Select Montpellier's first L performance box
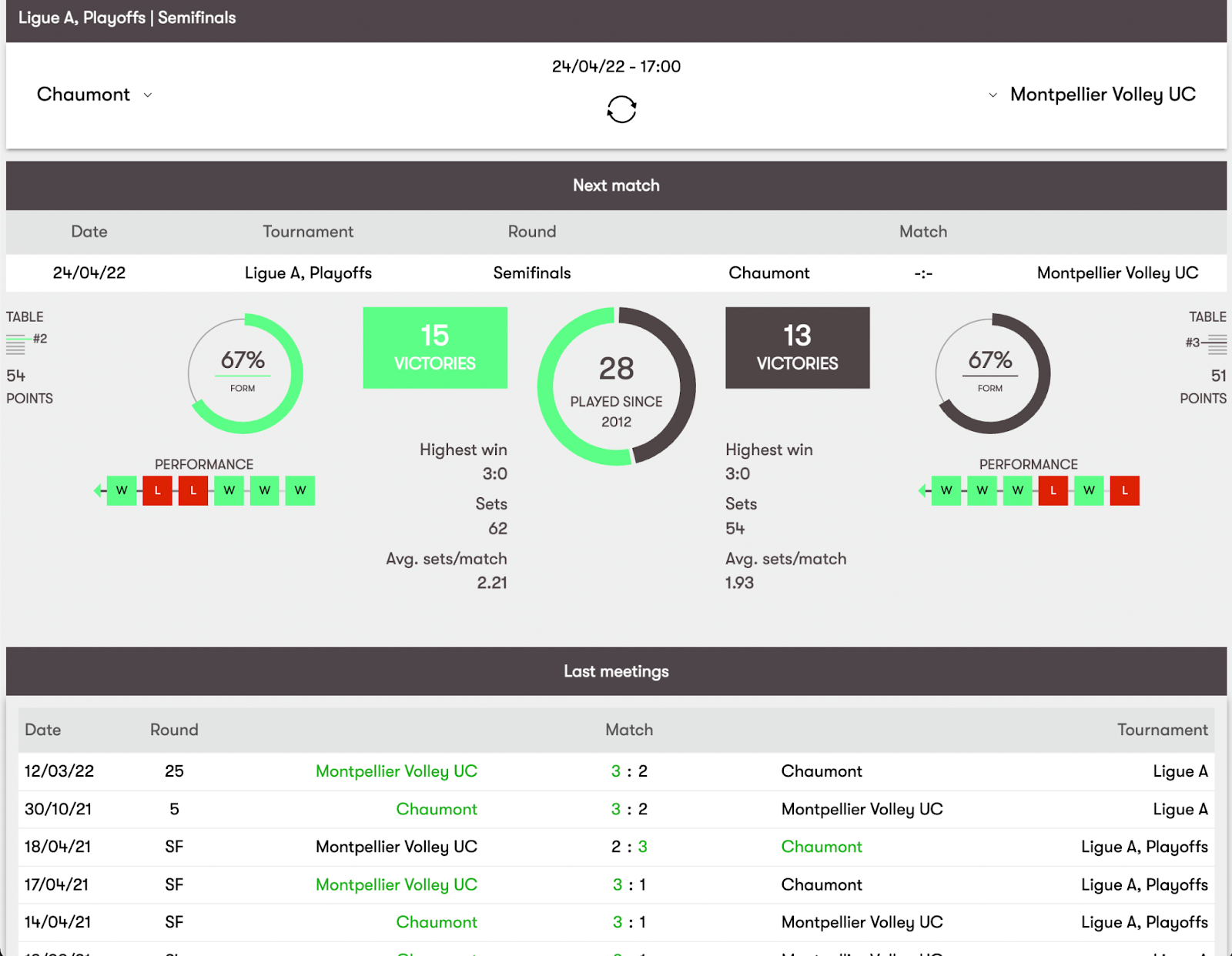This screenshot has height=956, width=1232. [x=1053, y=490]
